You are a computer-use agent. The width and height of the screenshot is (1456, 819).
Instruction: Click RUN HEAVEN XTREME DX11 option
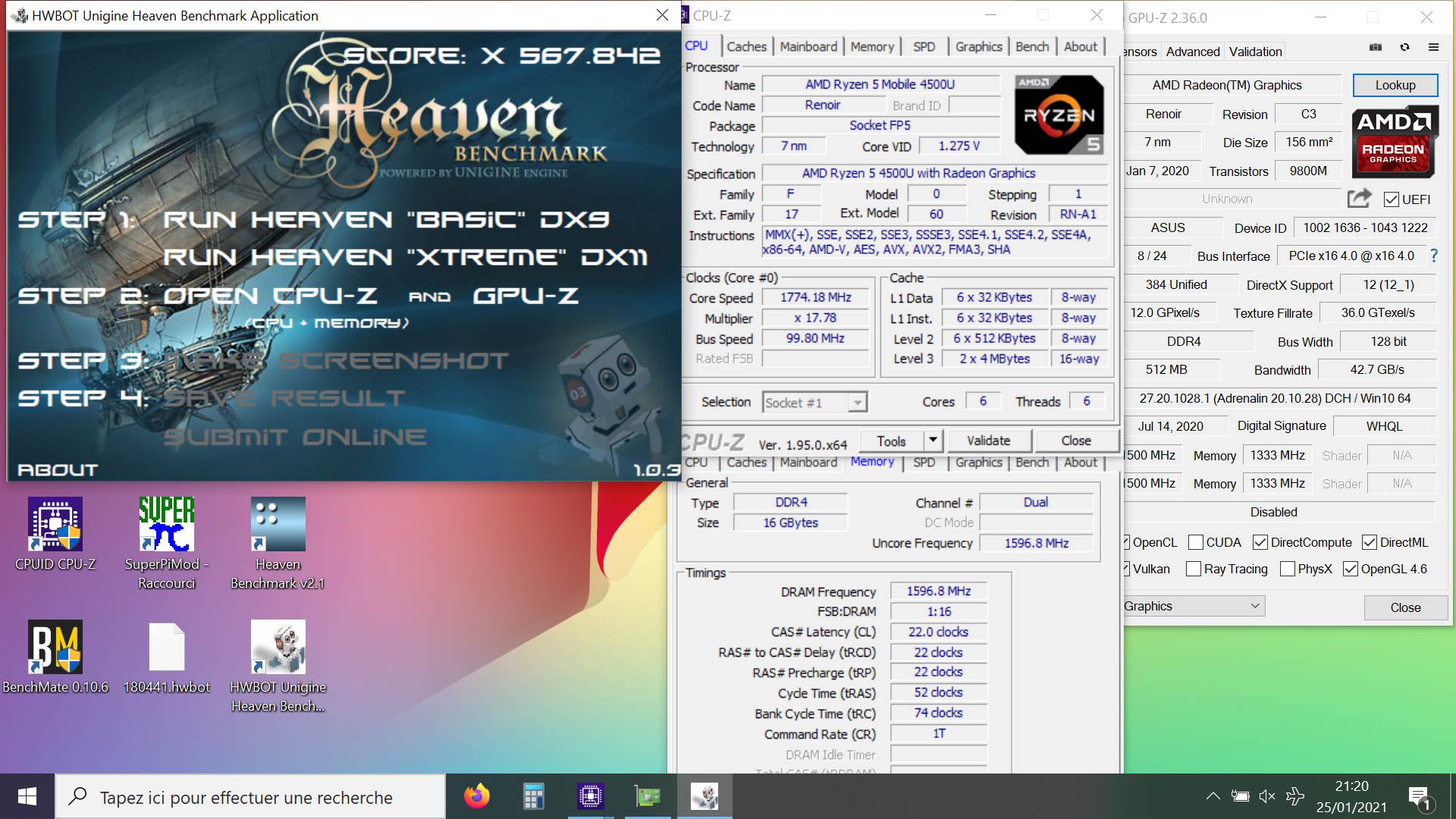(406, 257)
